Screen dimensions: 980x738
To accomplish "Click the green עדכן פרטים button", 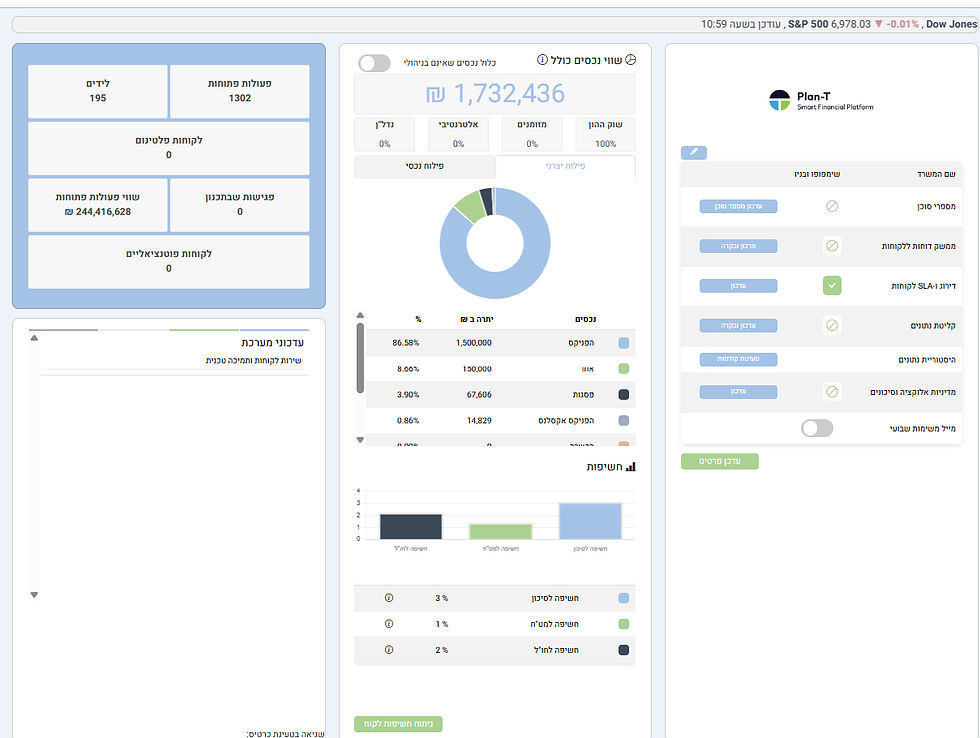I will [x=719, y=461].
